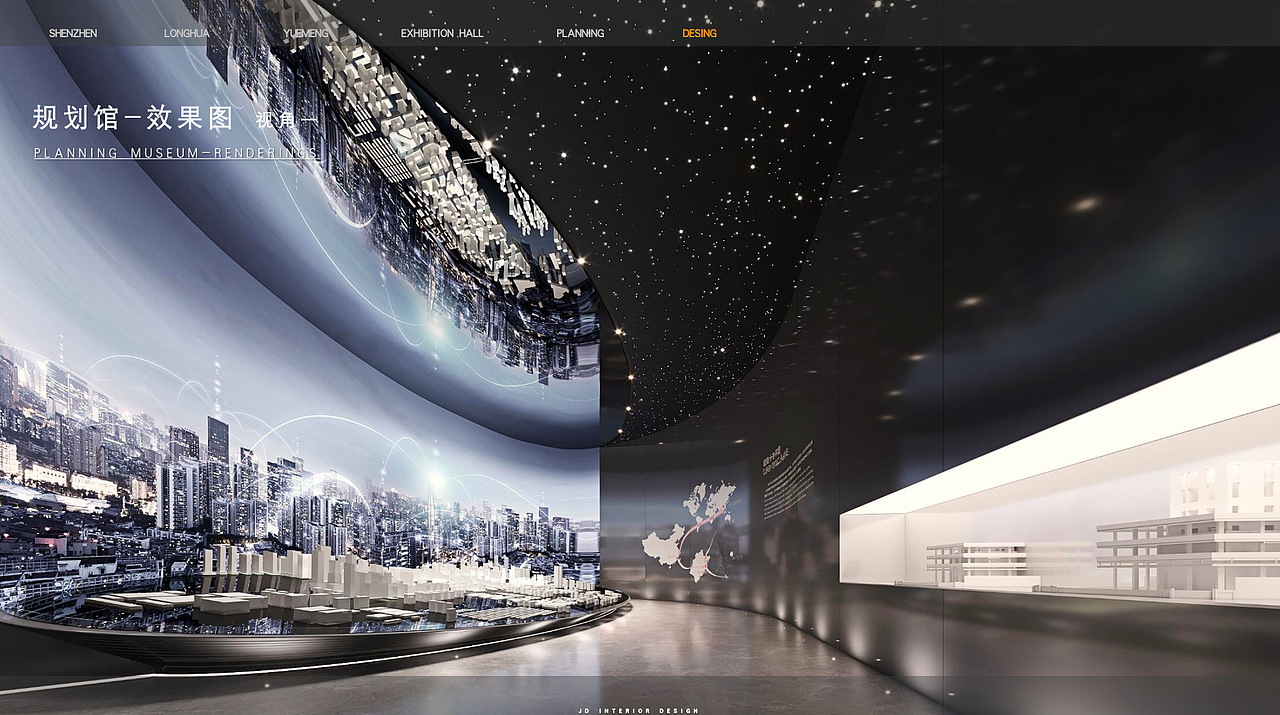Image resolution: width=1280 pixels, height=715 pixels.
Task: Select the SHENZHEN item in top bar
Action: tap(73, 33)
